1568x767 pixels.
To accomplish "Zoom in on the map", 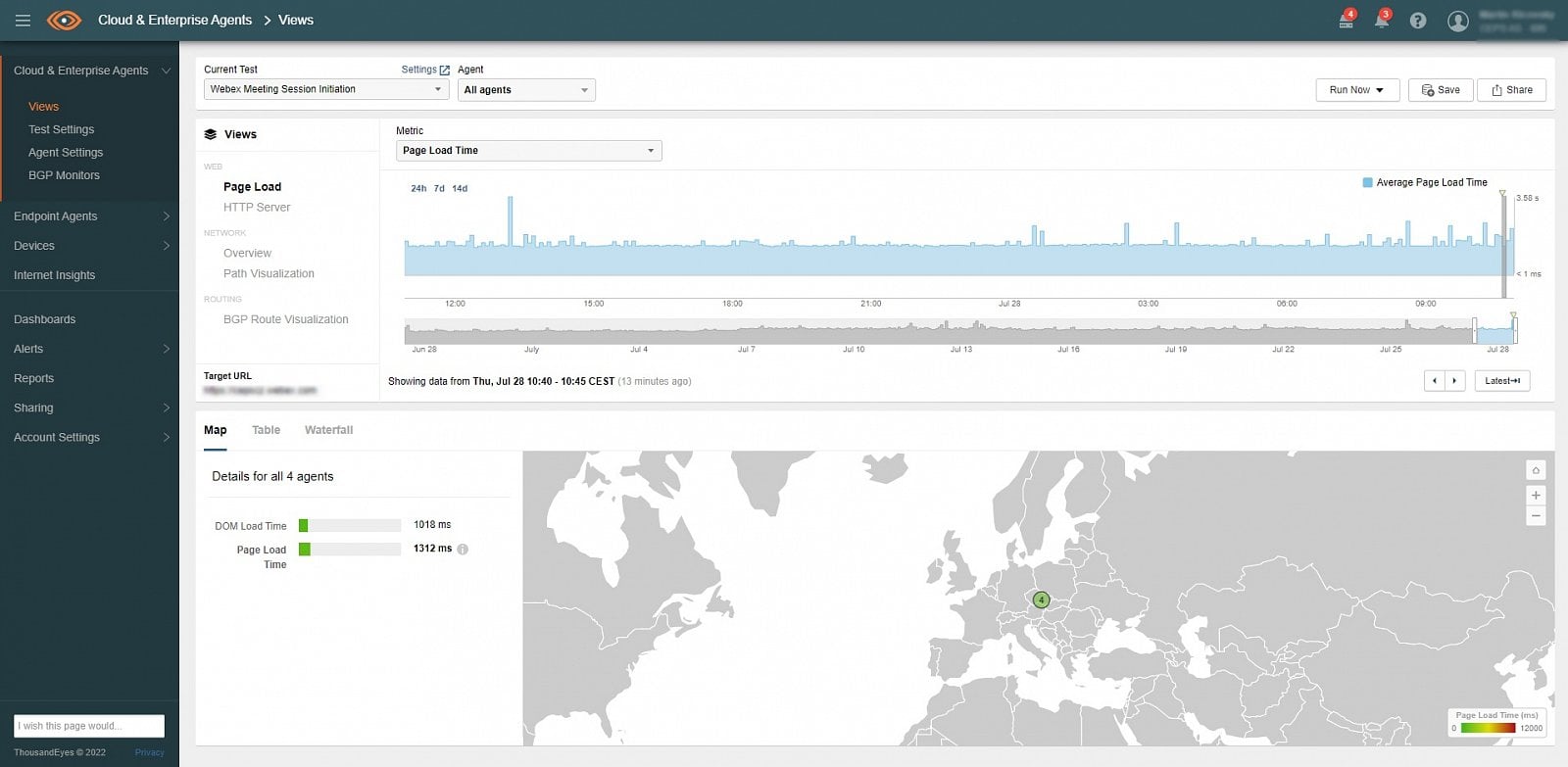I will 1536,496.
